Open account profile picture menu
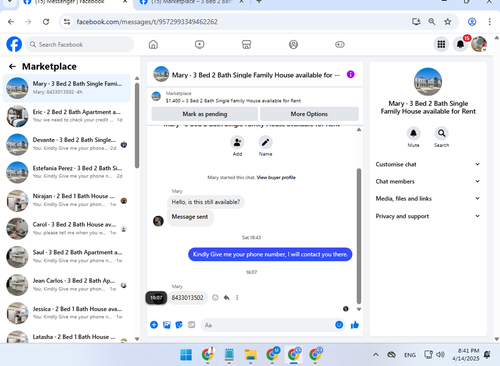500x366 pixels. pos(479,44)
